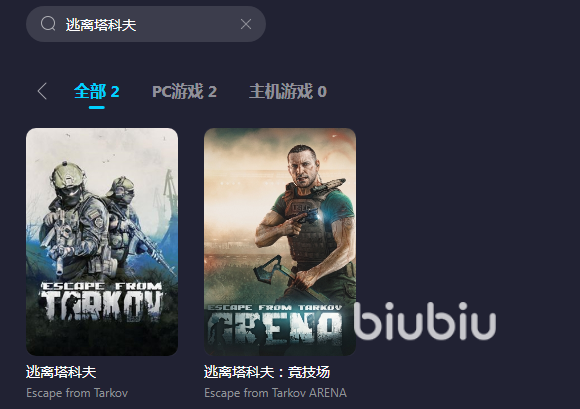The height and width of the screenshot is (409, 580).
Task: Click the cyan underline beneath 全部 tab
Action: [x=97, y=108]
